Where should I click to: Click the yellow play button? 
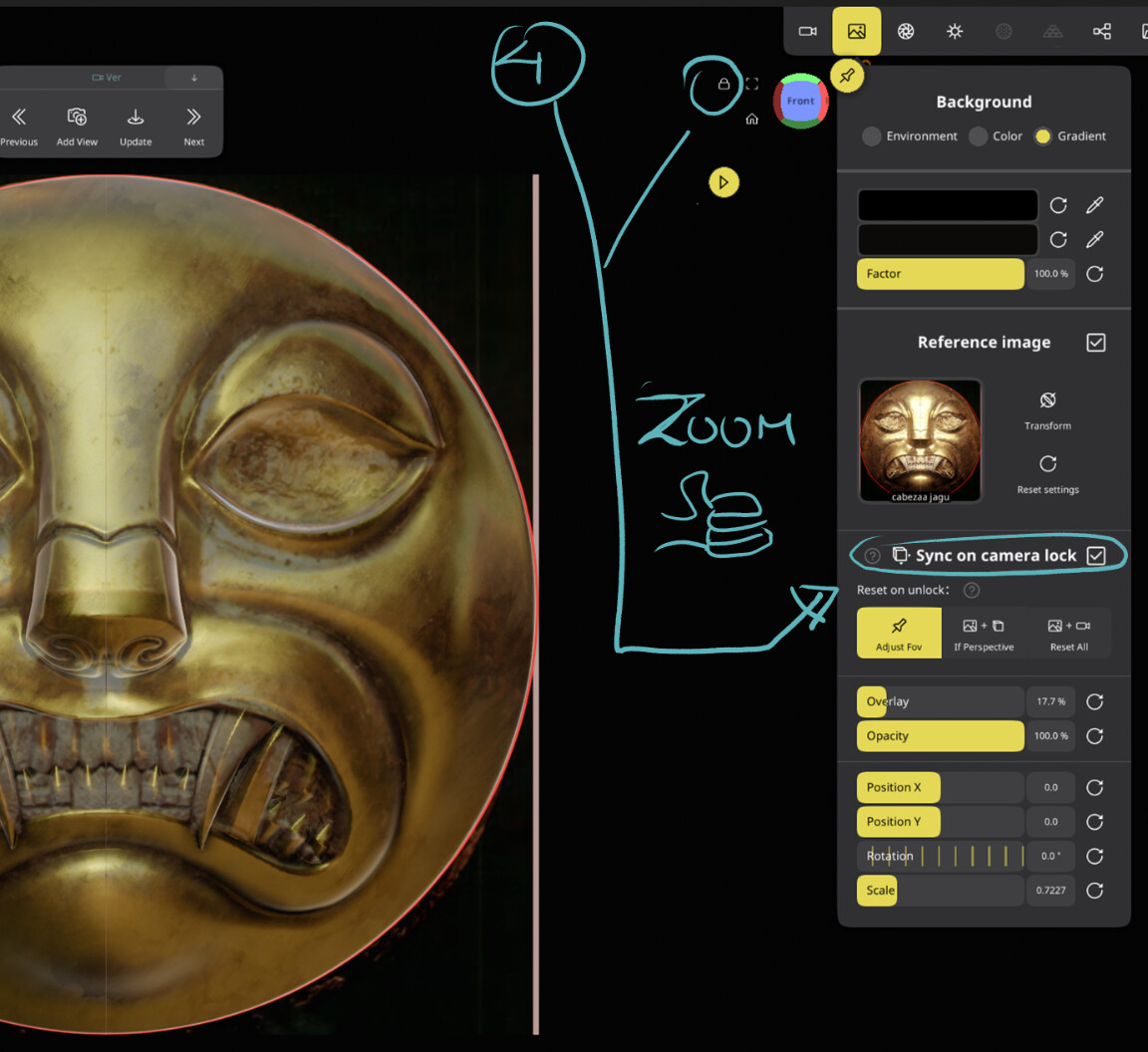click(723, 182)
